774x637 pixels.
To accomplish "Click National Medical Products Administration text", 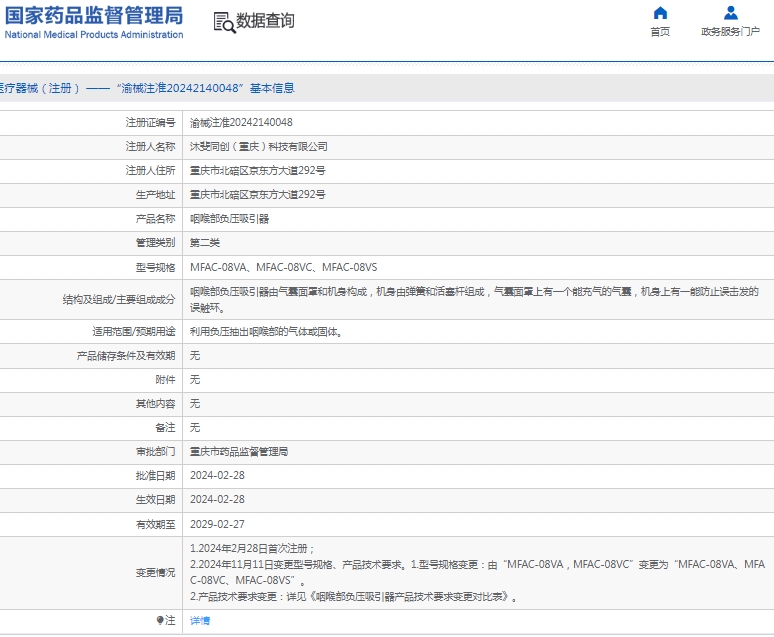I will coord(94,35).
